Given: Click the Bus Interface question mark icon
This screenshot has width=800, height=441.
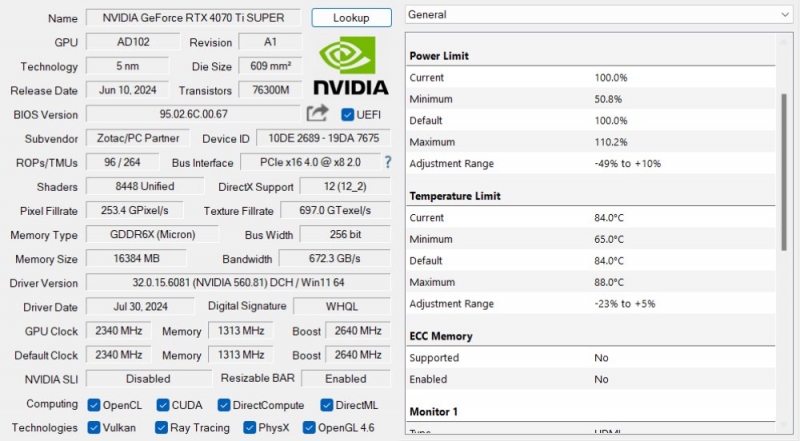Looking at the screenshot, I should pos(387,162).
